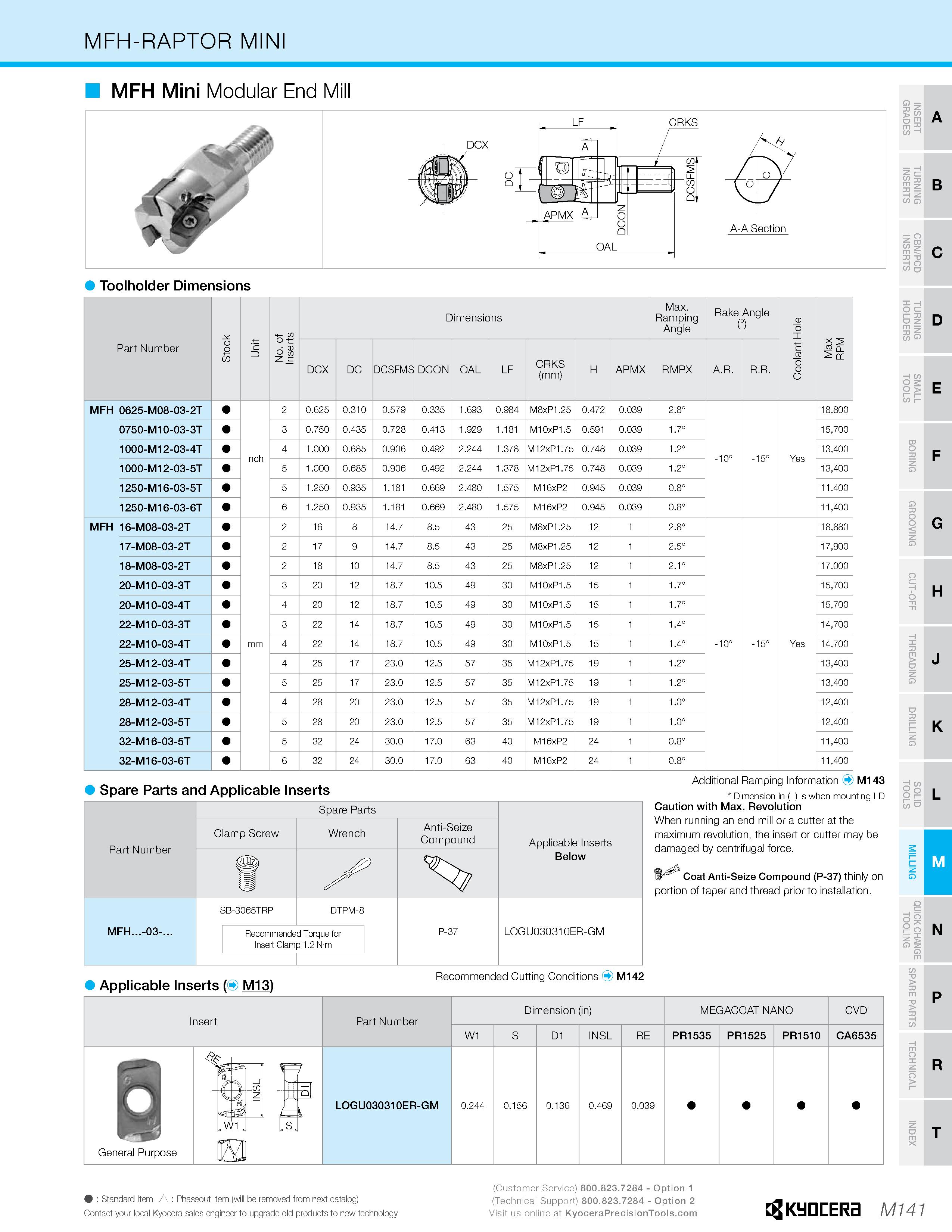952x1232 pixels.
Task: Select part number 20-M10-03-4T
Action: 155,605
